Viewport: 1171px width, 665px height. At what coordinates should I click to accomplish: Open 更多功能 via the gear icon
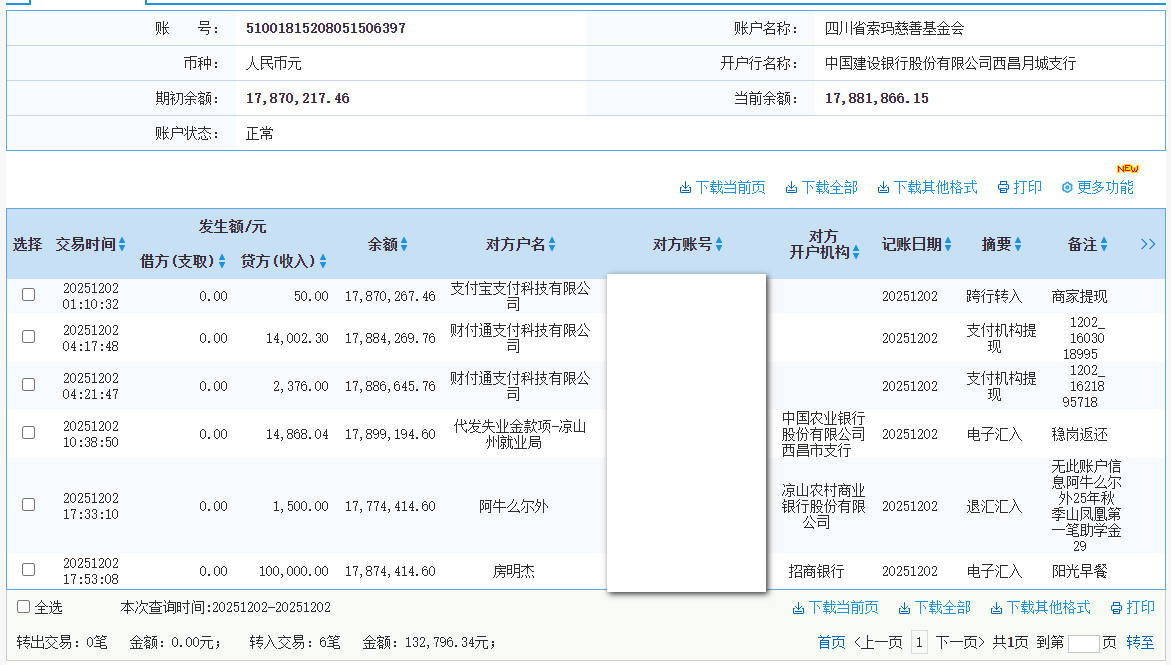click(1067, 187)
